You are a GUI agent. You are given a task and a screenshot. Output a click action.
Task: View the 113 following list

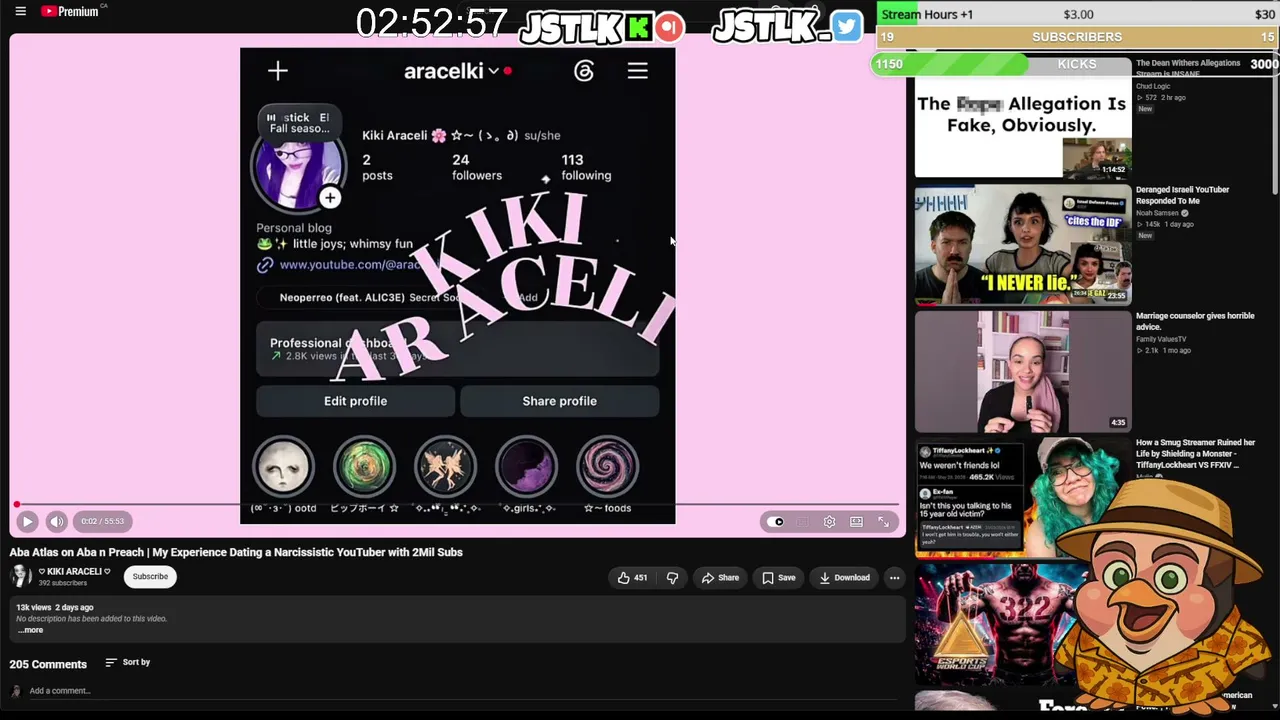[586, 167]
